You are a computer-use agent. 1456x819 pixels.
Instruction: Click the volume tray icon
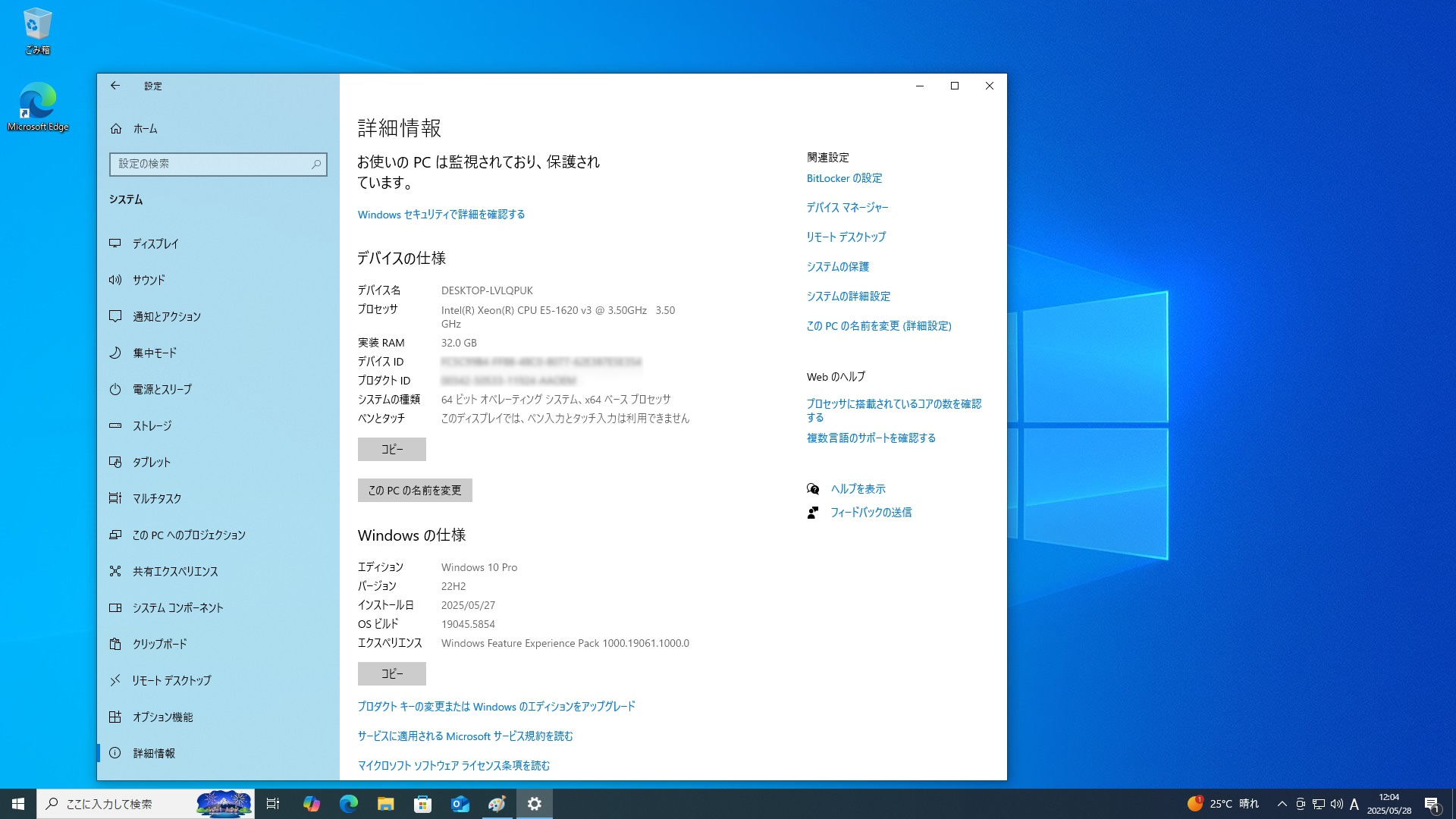pyautogui.click(x=1336, y=804)
